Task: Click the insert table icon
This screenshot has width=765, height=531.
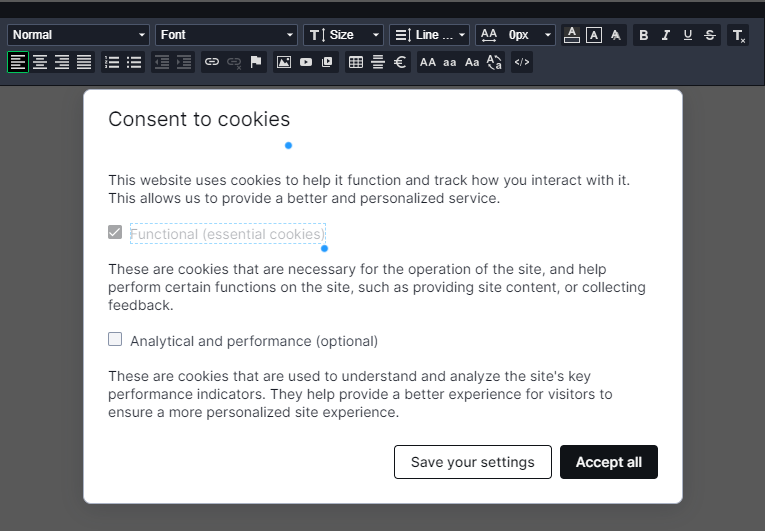Action: (x=355, y=62)
